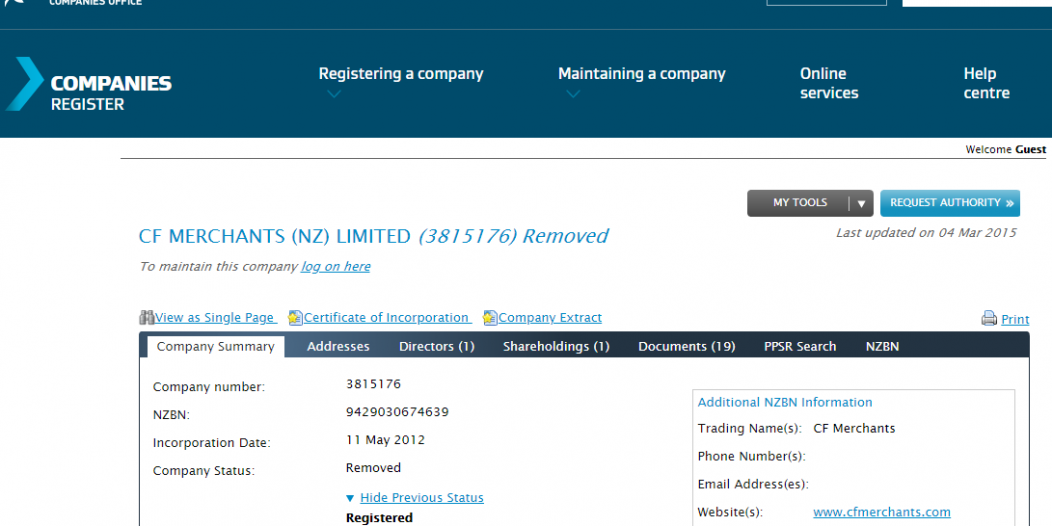
Task: Select the Shareholdings (1) tab
Action: 556,347
